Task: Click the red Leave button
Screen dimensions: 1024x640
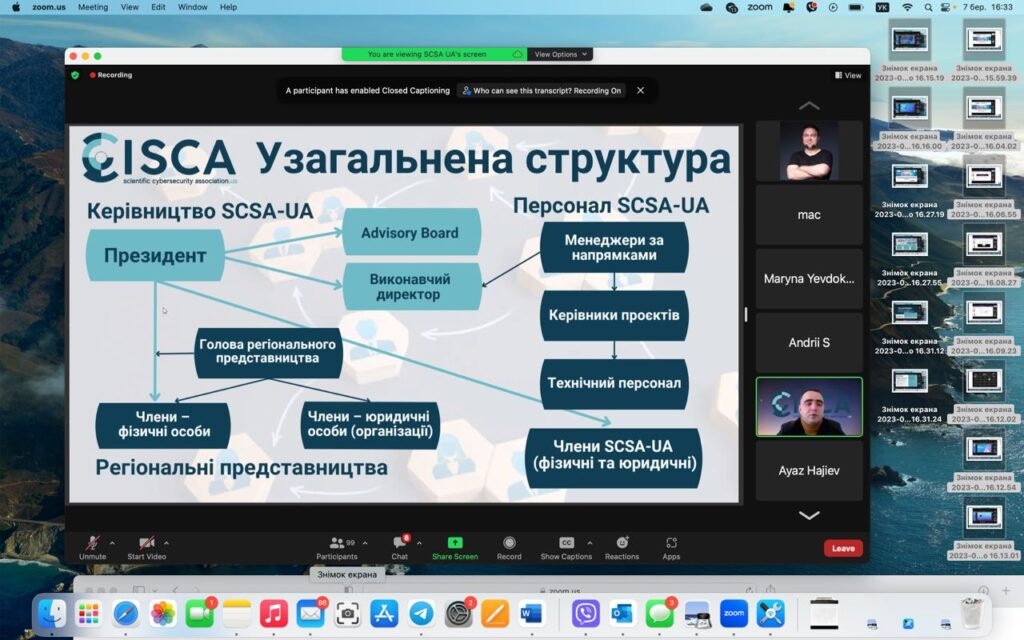Action: point(843,548)
